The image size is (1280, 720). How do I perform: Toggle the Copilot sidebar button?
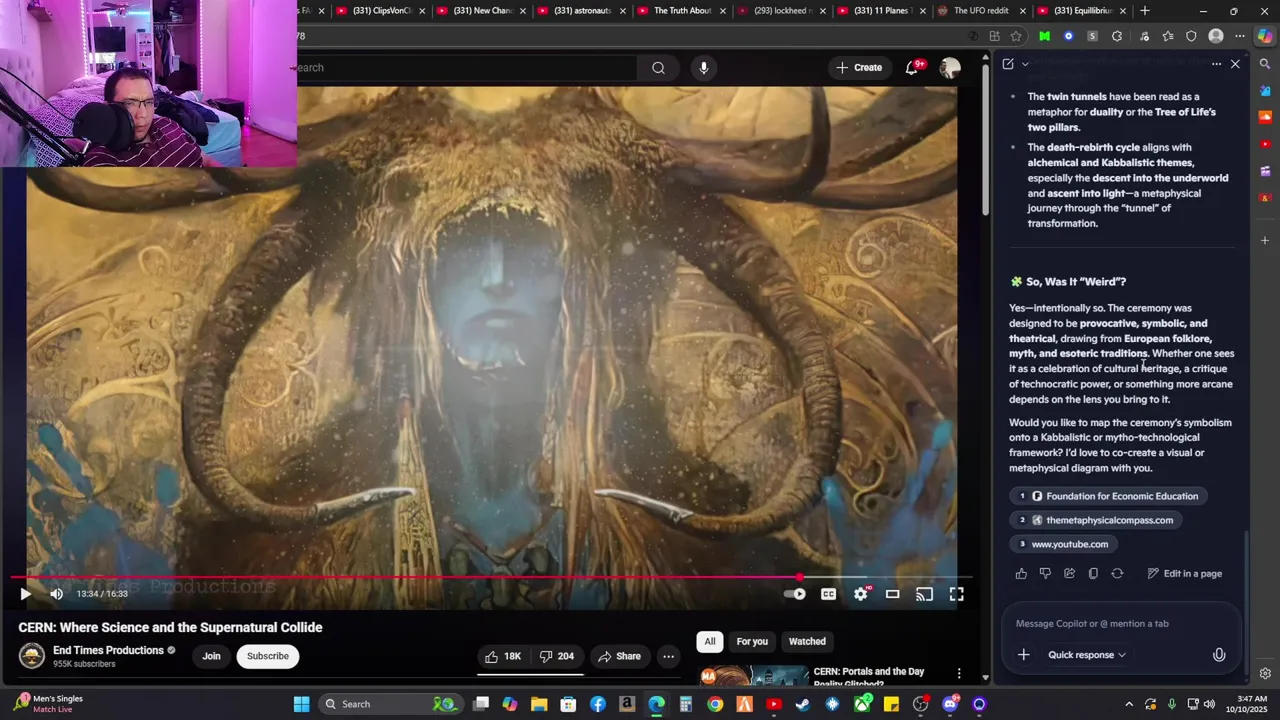[x=1265, y=36]
